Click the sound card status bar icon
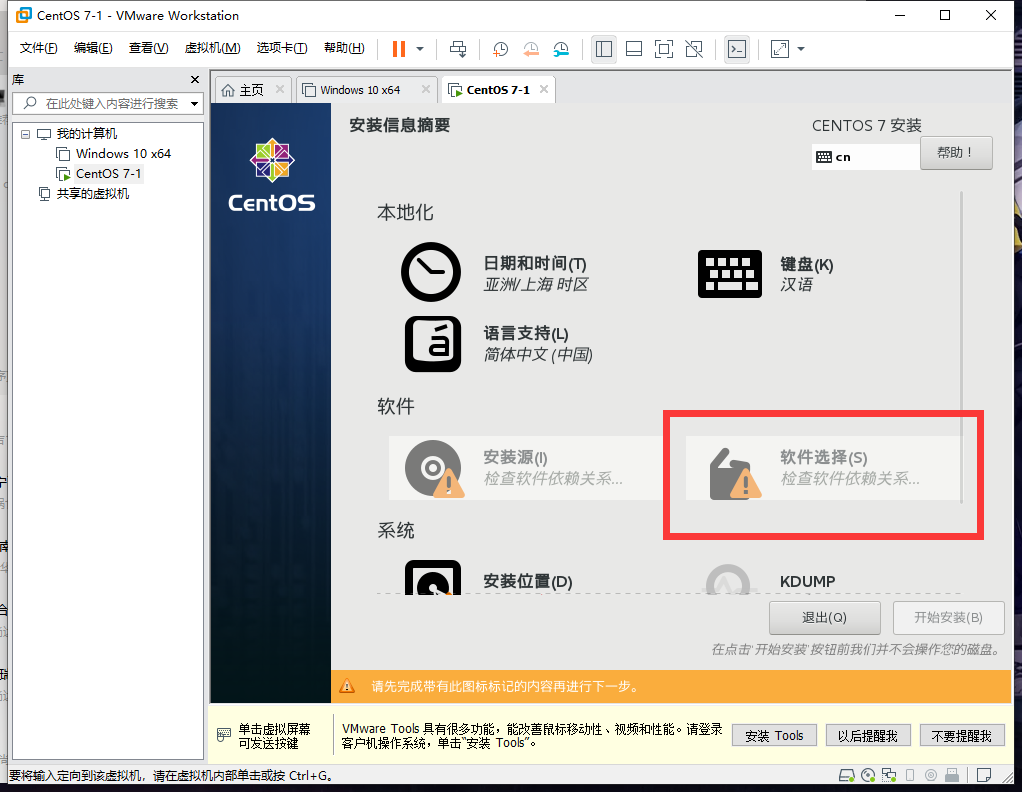Screen dimensions: 1022x792 click(931, 775)
